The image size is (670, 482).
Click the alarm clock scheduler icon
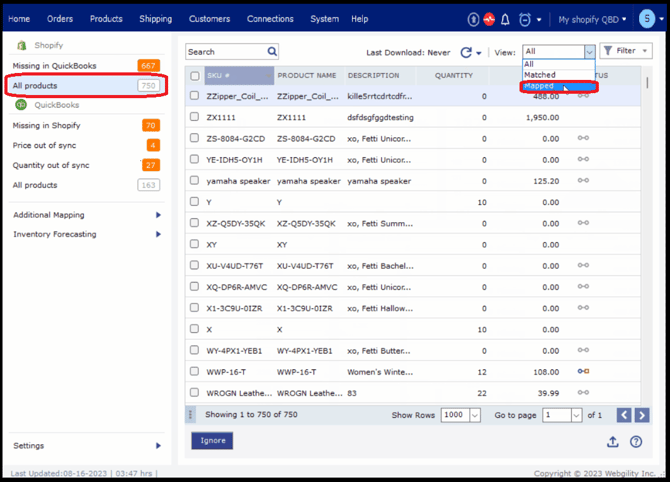pyautogui.click(x=524, y=19)
